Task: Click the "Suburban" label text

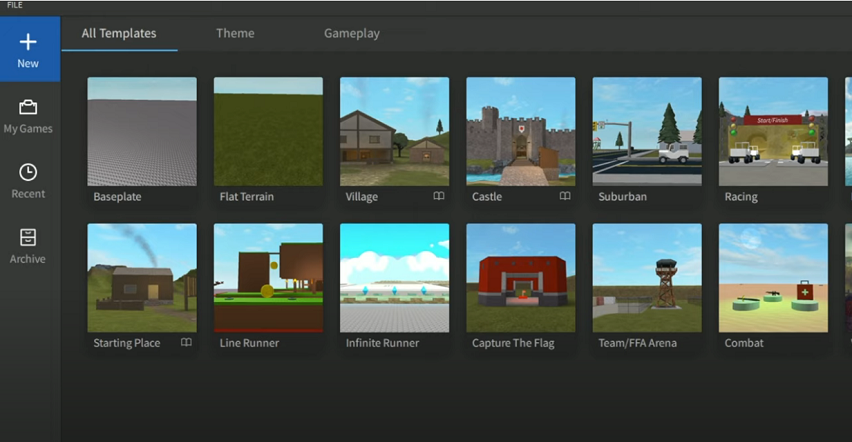Action: coord(623,197)
